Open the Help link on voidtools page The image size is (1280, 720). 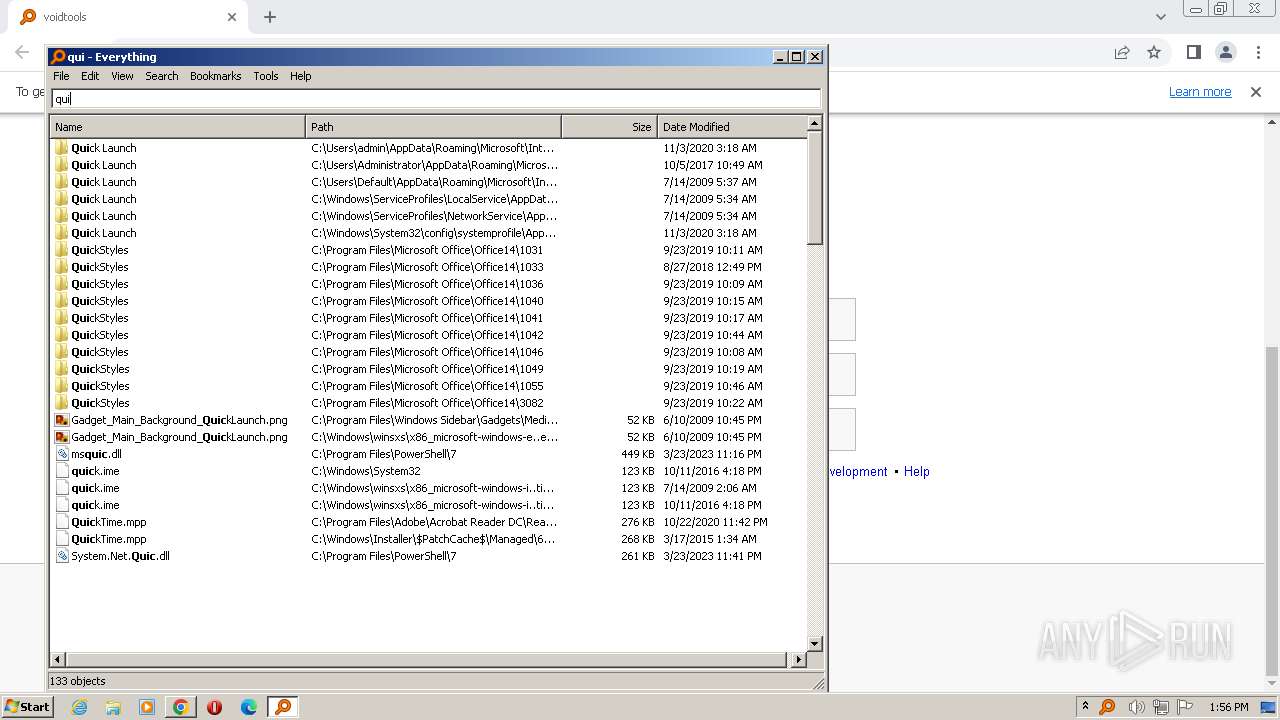click(917, 472)
